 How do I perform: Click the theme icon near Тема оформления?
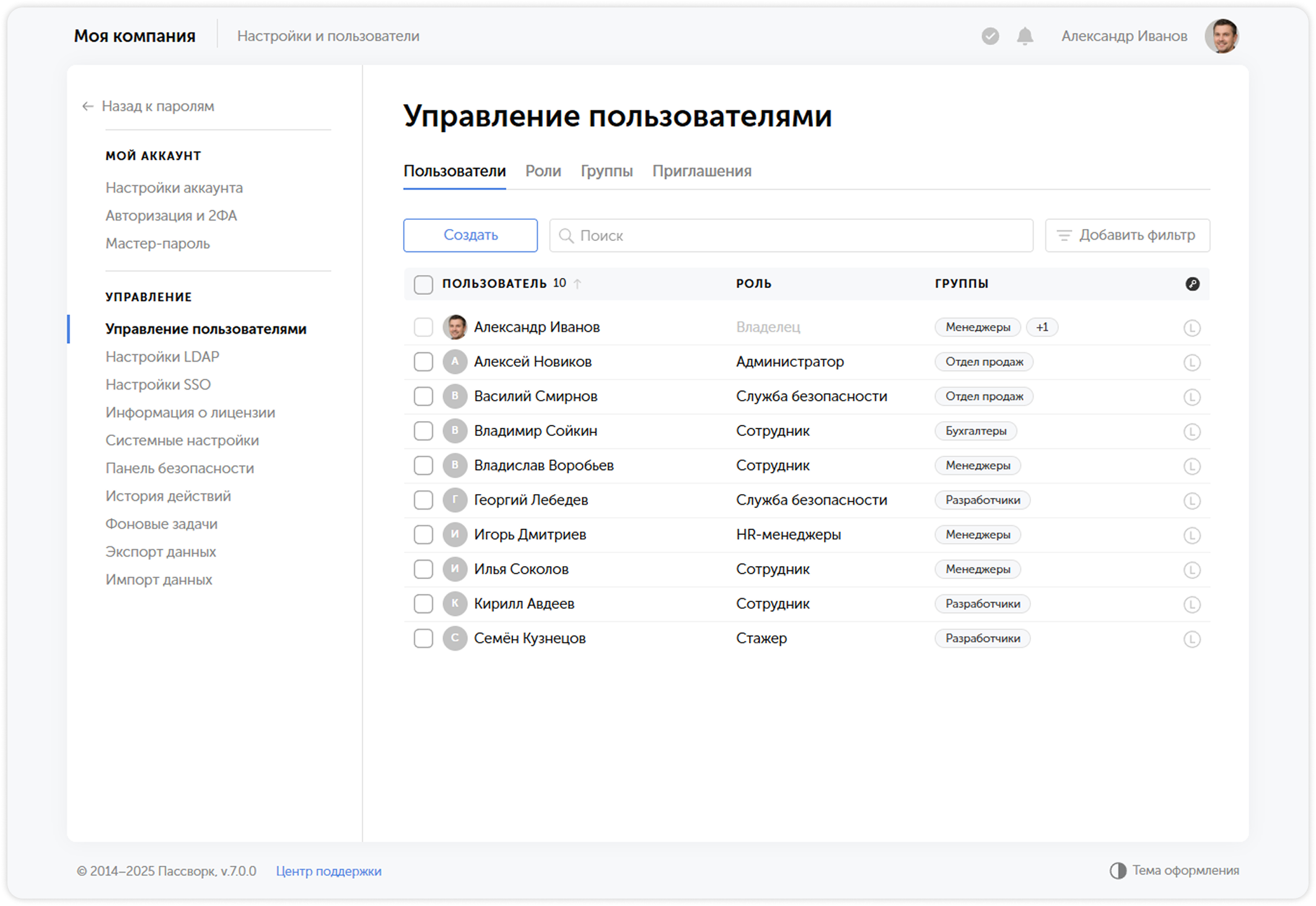[x=1119, y=871]
